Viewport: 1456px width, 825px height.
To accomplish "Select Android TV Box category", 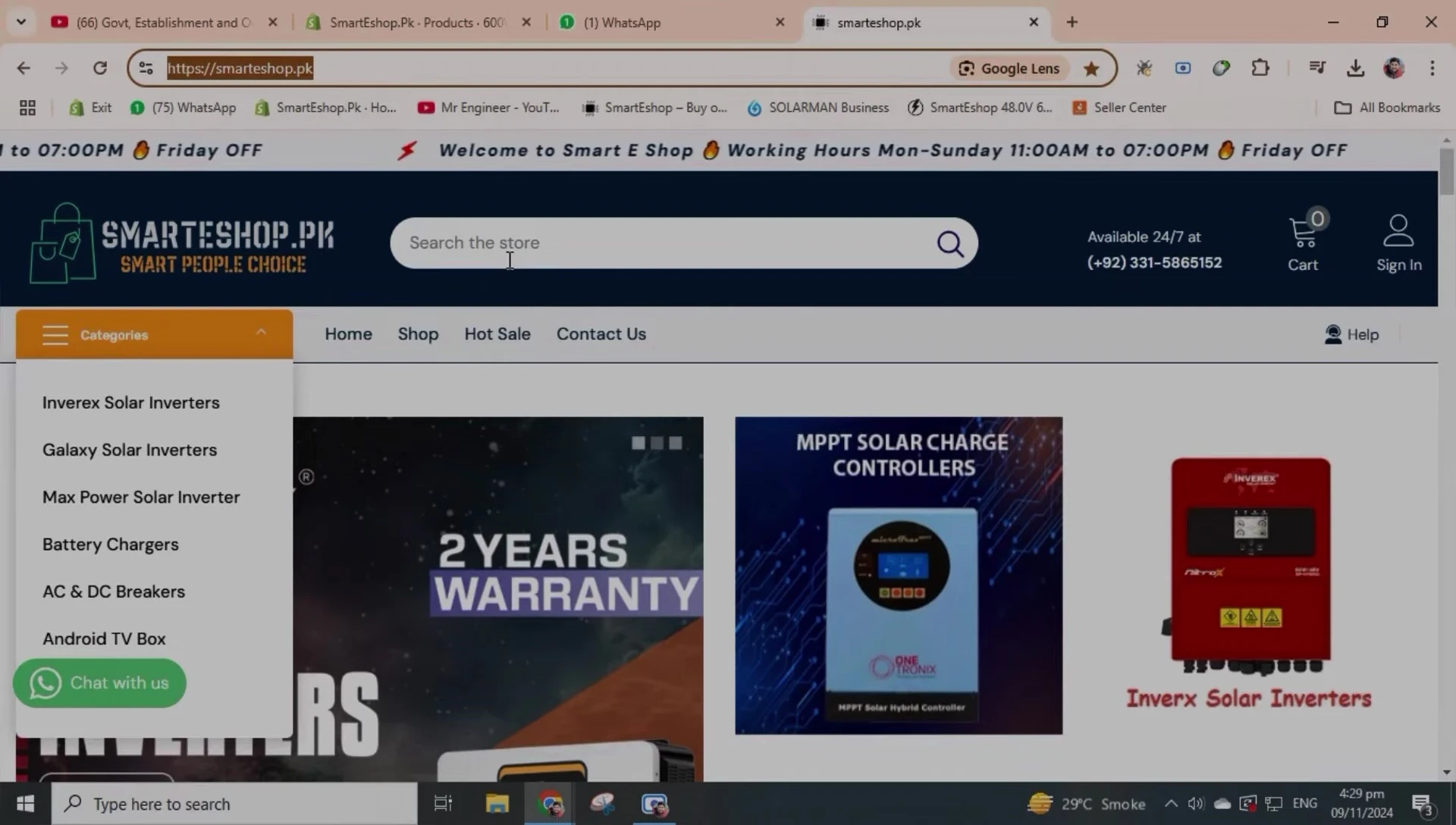I will pyautogui.click(x=104, y=638).
